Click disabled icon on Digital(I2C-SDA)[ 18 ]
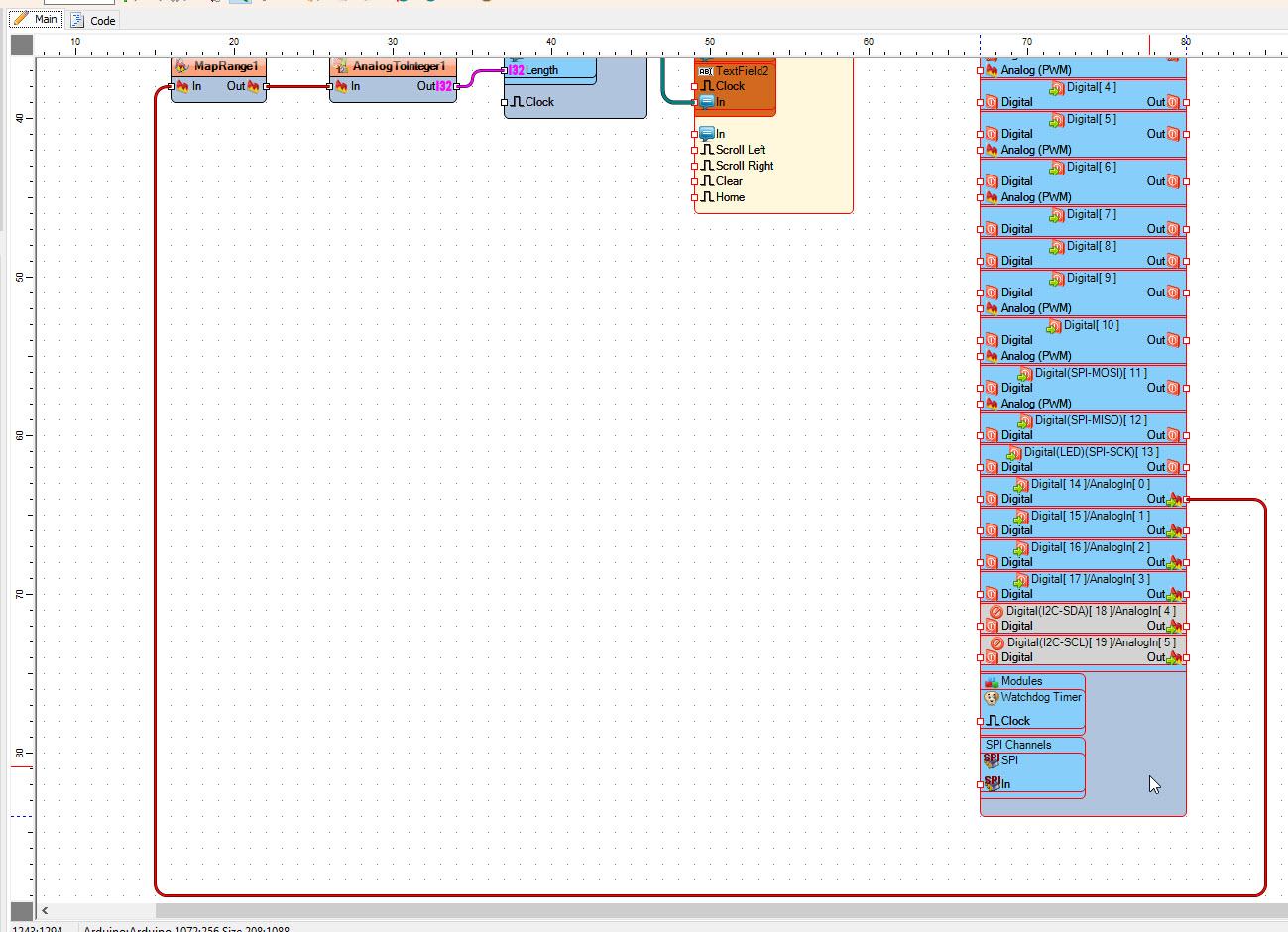The width and height of the screenshot is (1288, 932). pyautogui.click(x=996, y=612)
